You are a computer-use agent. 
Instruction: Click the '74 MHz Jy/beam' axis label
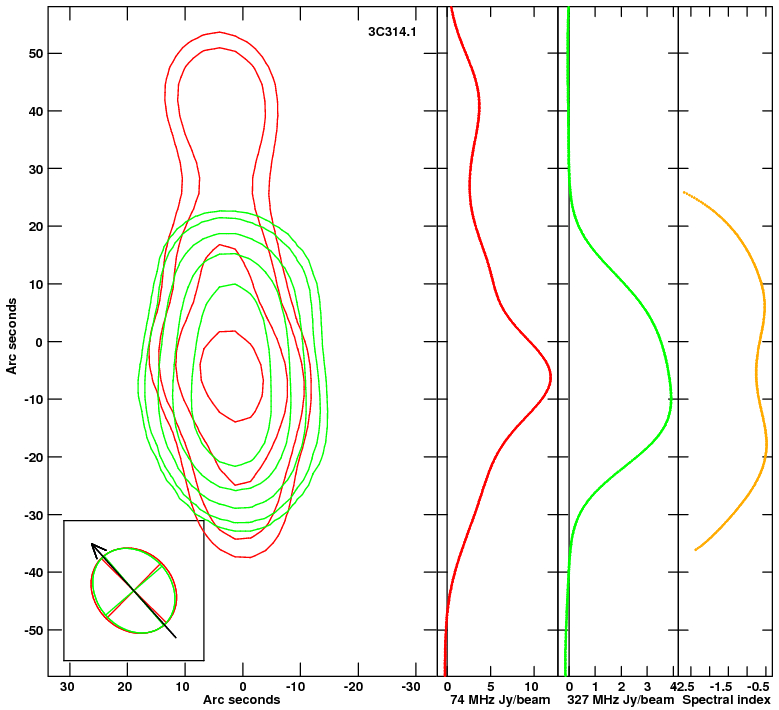pos(500,700)
